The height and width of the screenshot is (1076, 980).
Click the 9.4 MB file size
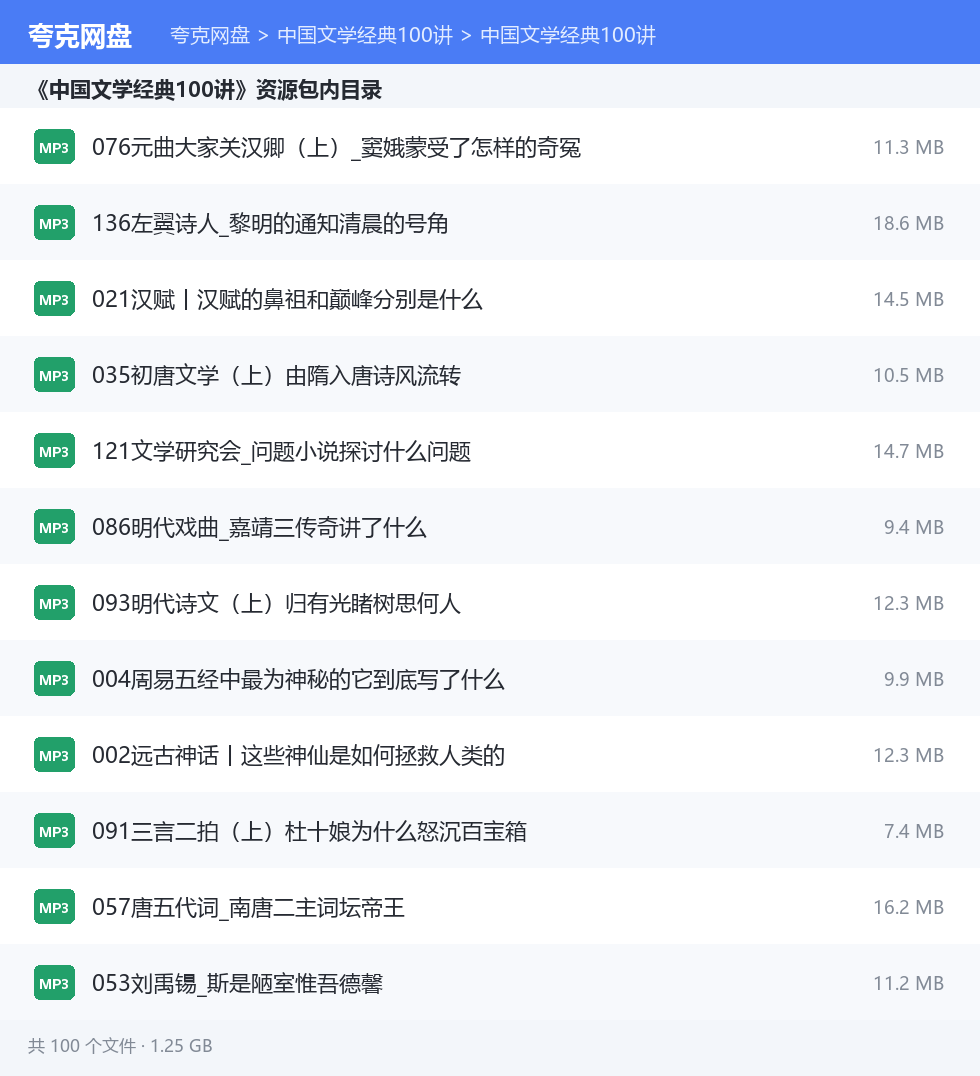point(914,528)
